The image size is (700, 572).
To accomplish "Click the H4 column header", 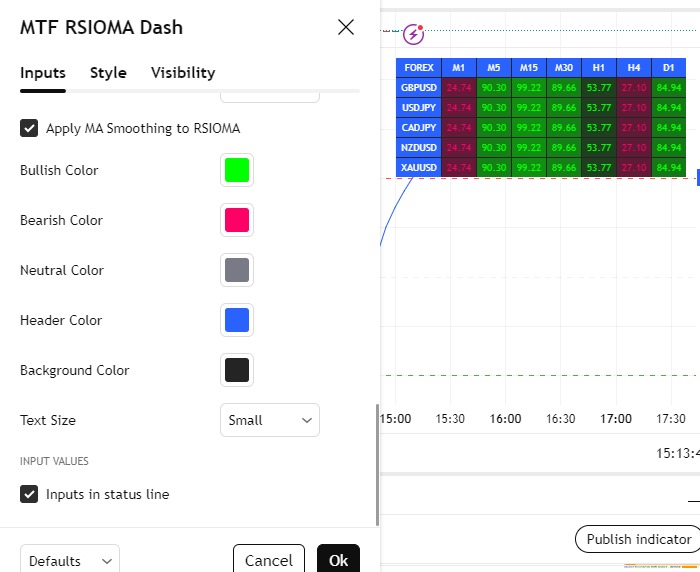I will (x=634, y=68).
